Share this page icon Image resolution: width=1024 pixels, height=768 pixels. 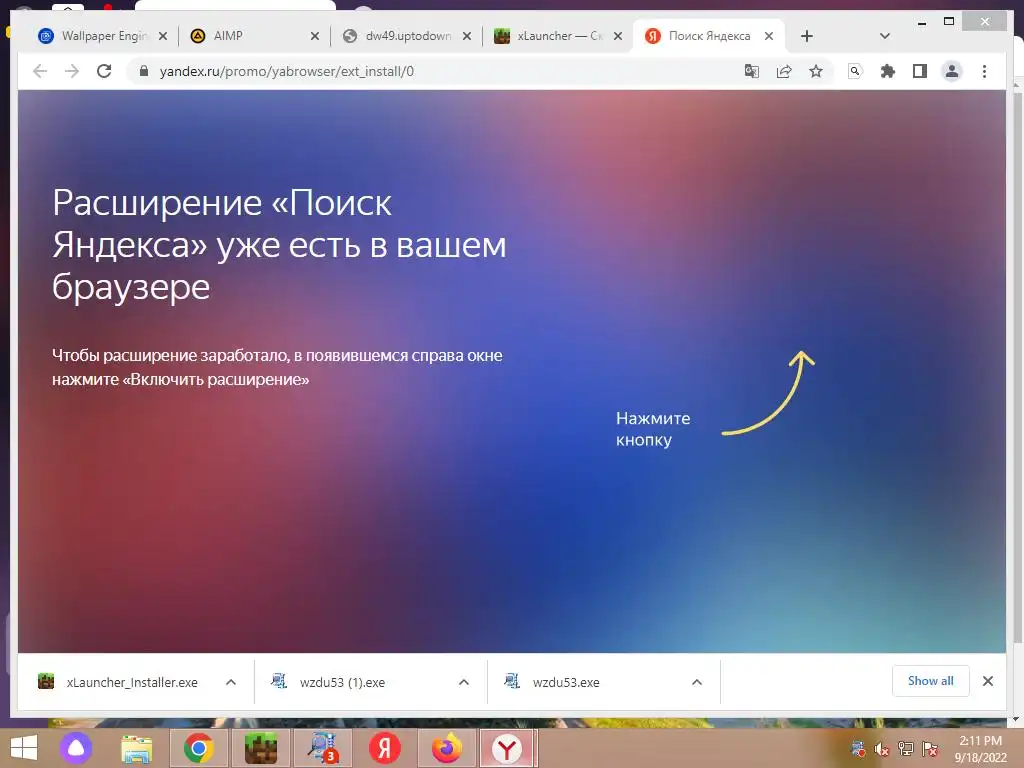[784, 71]
